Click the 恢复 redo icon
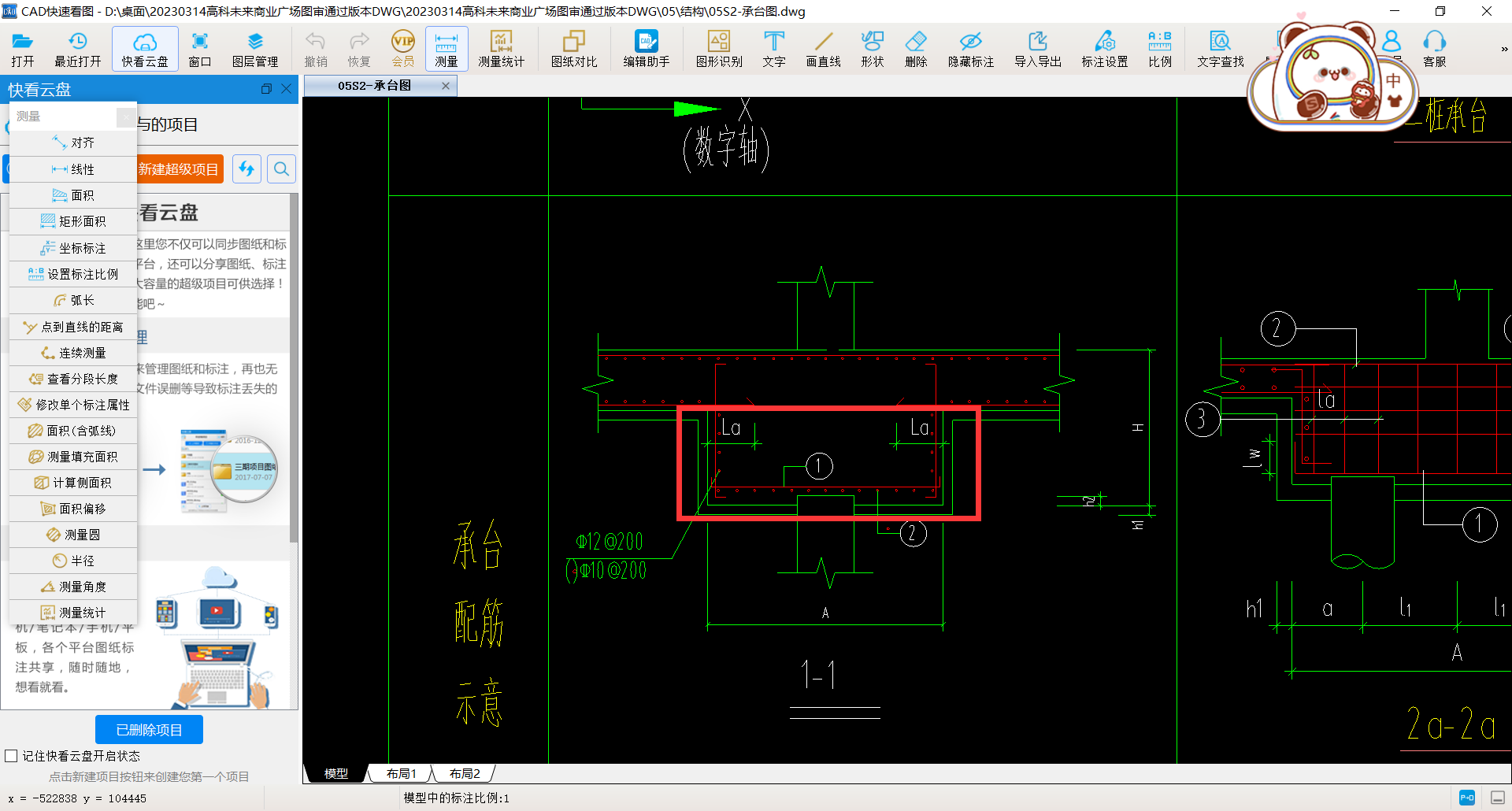Screen dimensions: 1512x811 point(359,49)
